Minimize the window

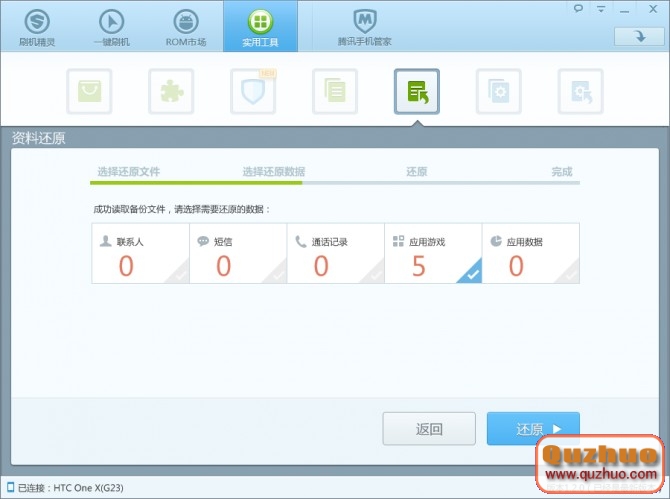pos(625,10)
